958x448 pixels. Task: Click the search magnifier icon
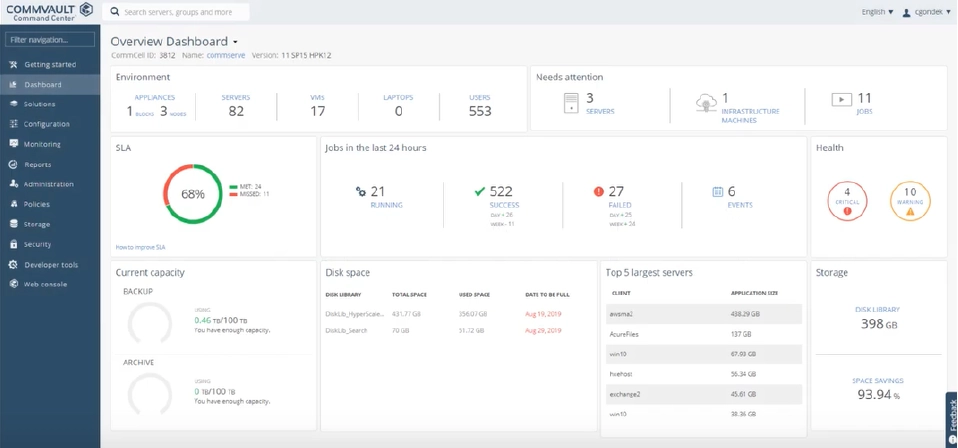[x=115, y=12]
